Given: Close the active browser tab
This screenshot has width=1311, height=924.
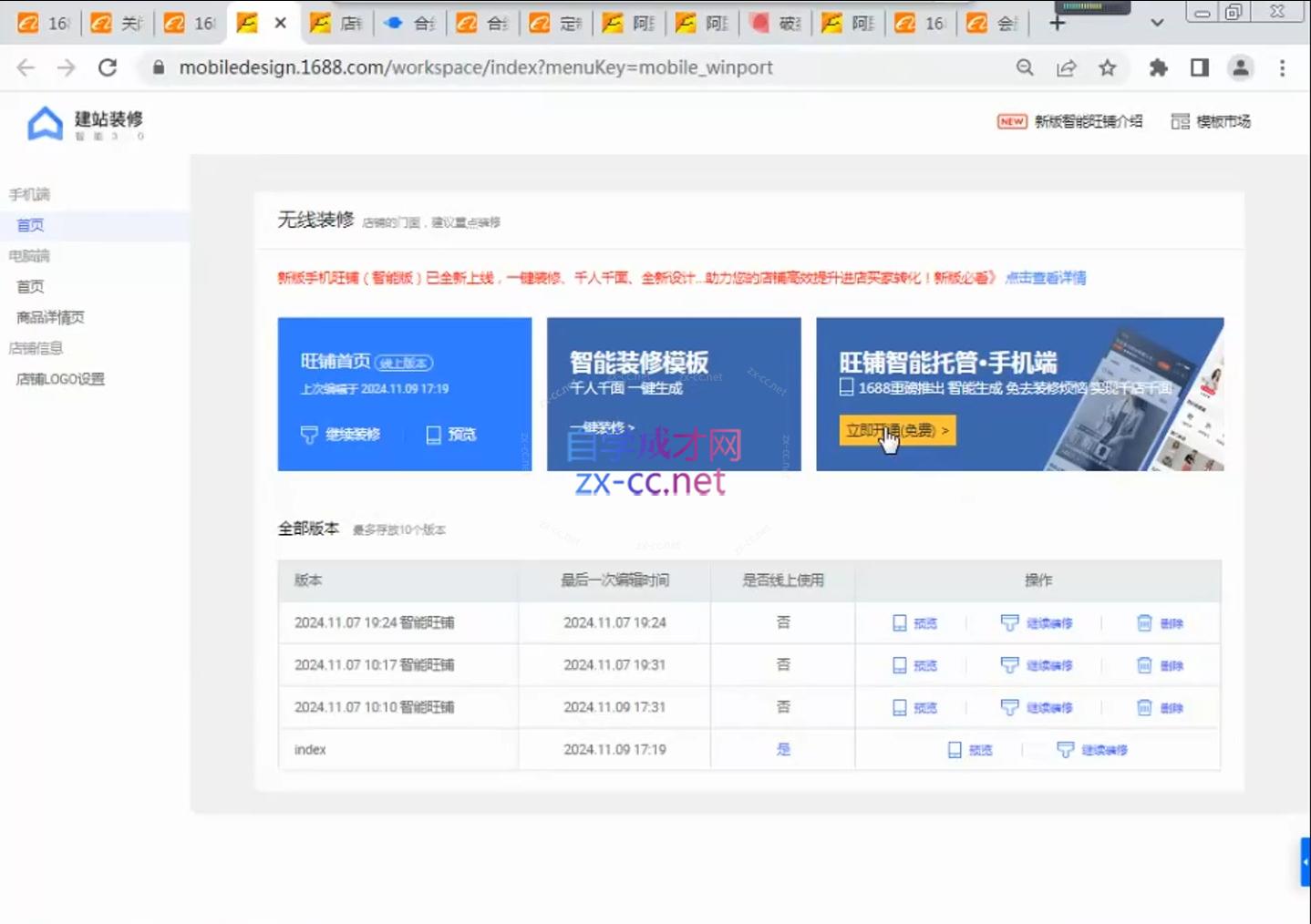Looking at the screenshot, I should [280, 23].
